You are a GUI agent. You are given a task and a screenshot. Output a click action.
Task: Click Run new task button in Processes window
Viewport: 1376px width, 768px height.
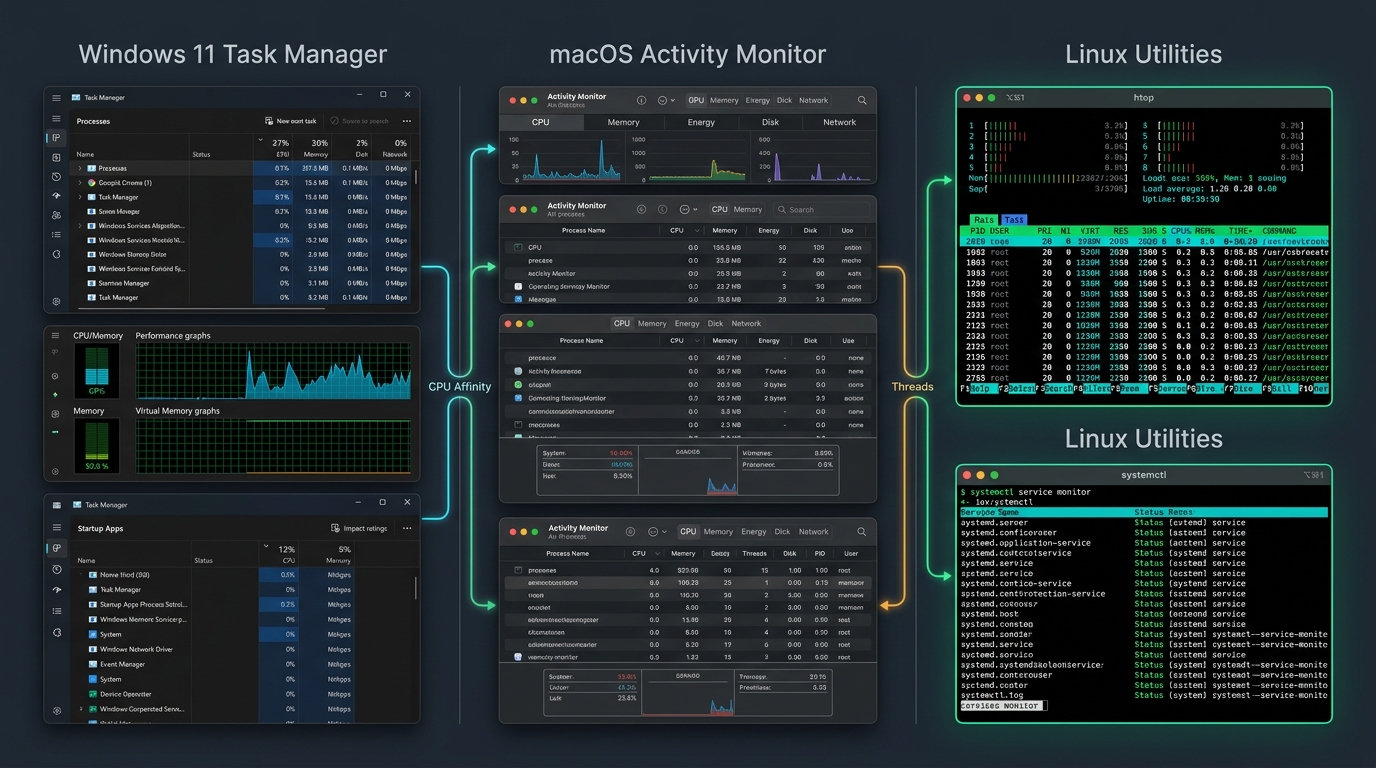click(291, 121)
